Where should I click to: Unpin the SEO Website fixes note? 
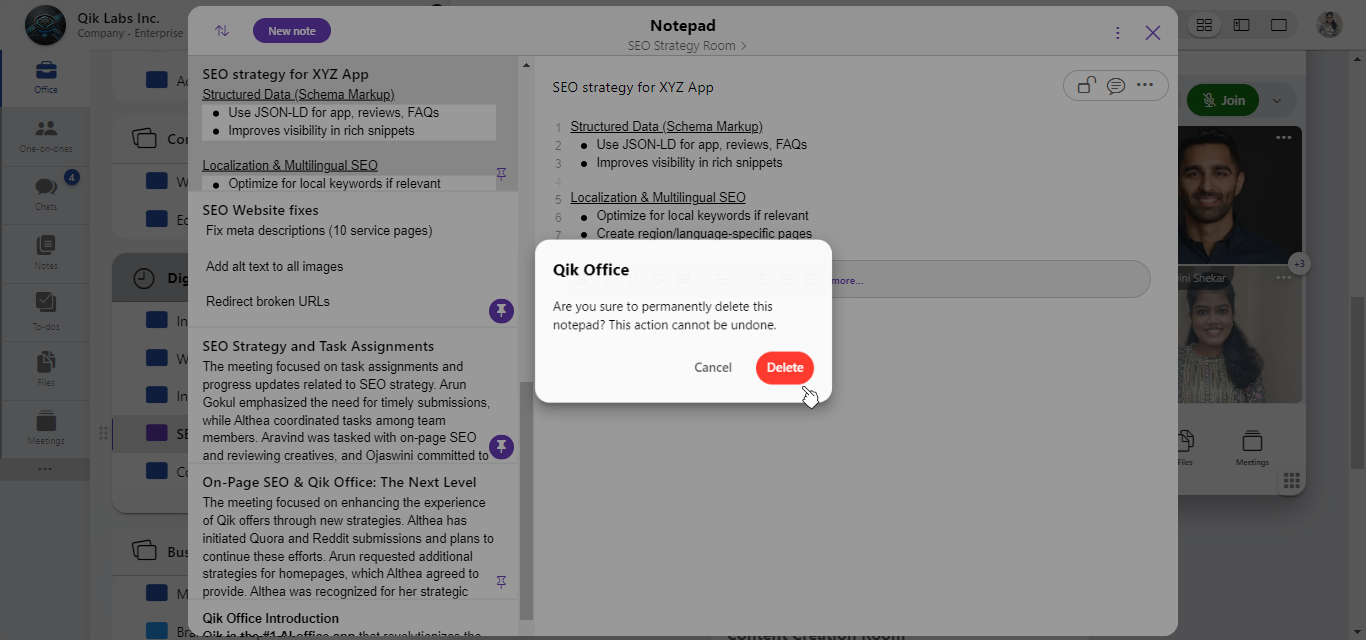tap(501, 310)
